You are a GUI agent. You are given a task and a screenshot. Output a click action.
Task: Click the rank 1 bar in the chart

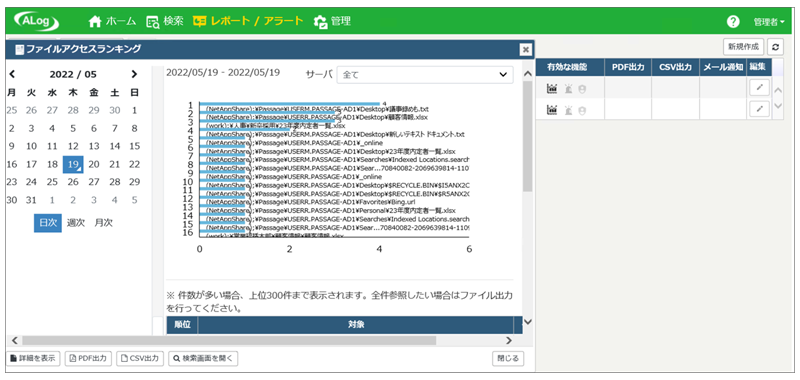point(289,104)
